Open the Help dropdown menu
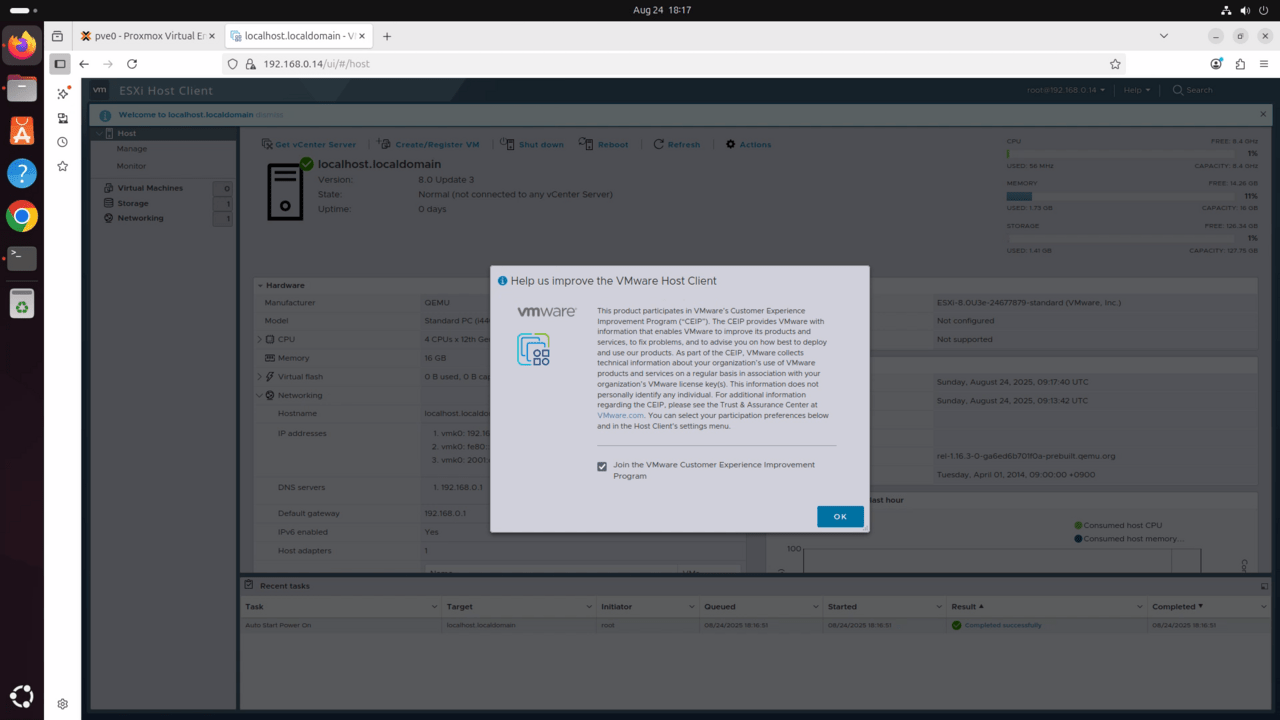The height and width of the screenshot is (720, 1280). click(1137, 90)
